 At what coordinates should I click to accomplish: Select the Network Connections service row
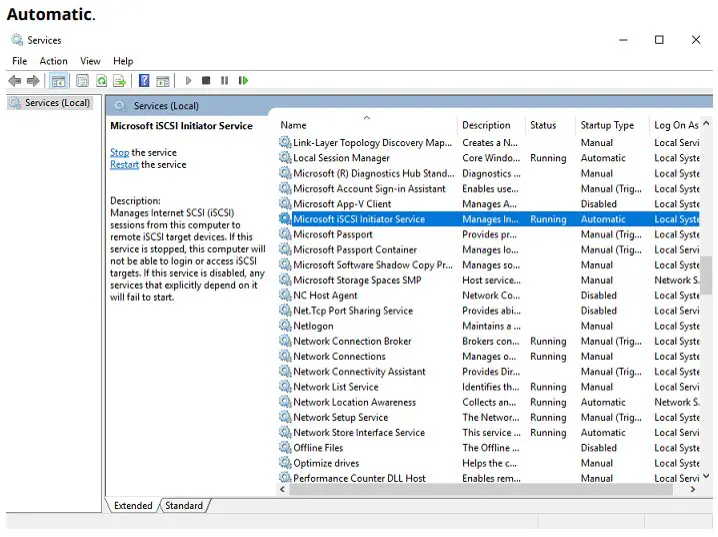tap(339, 357)
